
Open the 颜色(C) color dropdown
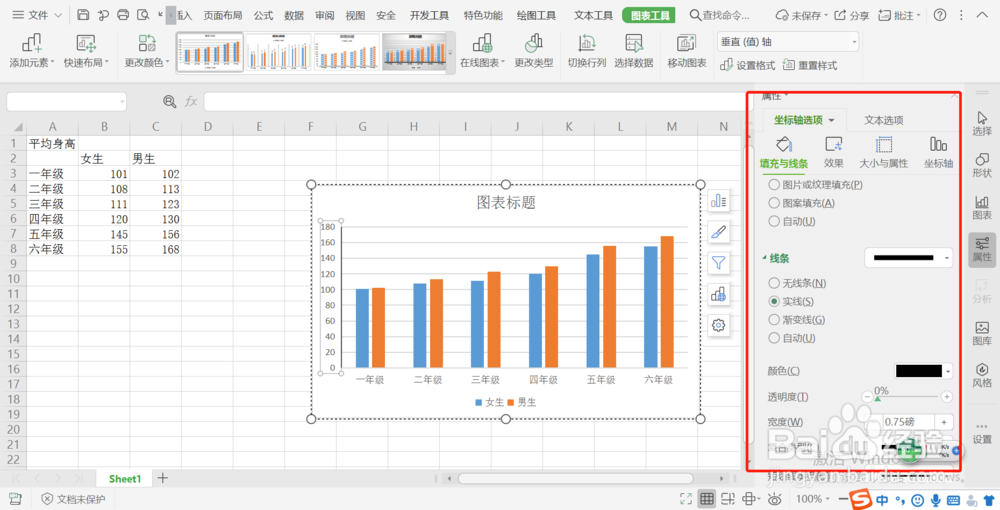[x=948, y=371]
